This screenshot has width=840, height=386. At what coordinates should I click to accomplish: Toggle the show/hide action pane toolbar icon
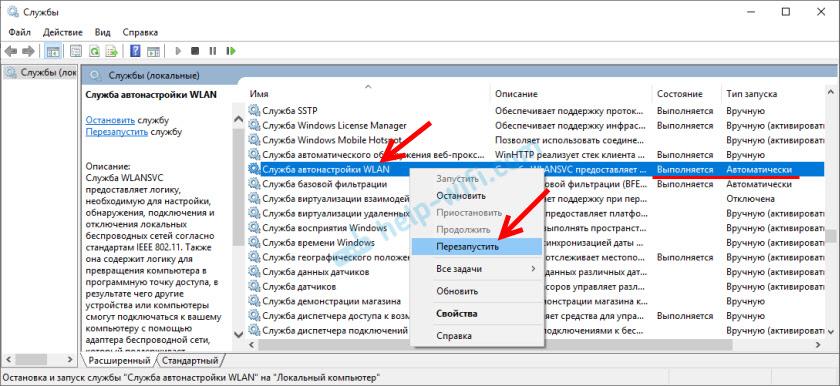154,51
